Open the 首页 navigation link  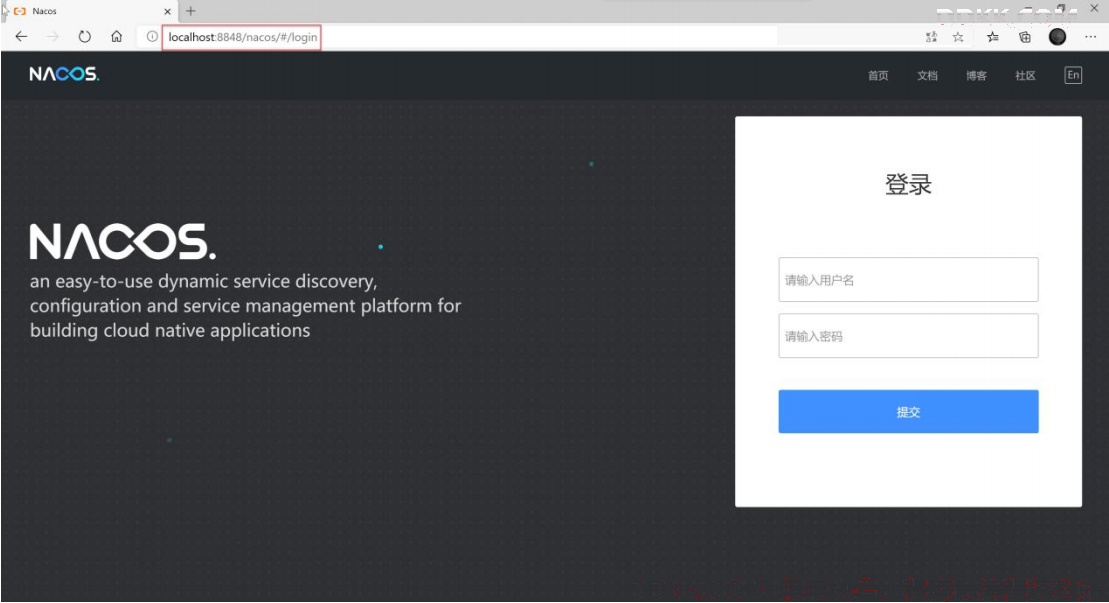878,76
